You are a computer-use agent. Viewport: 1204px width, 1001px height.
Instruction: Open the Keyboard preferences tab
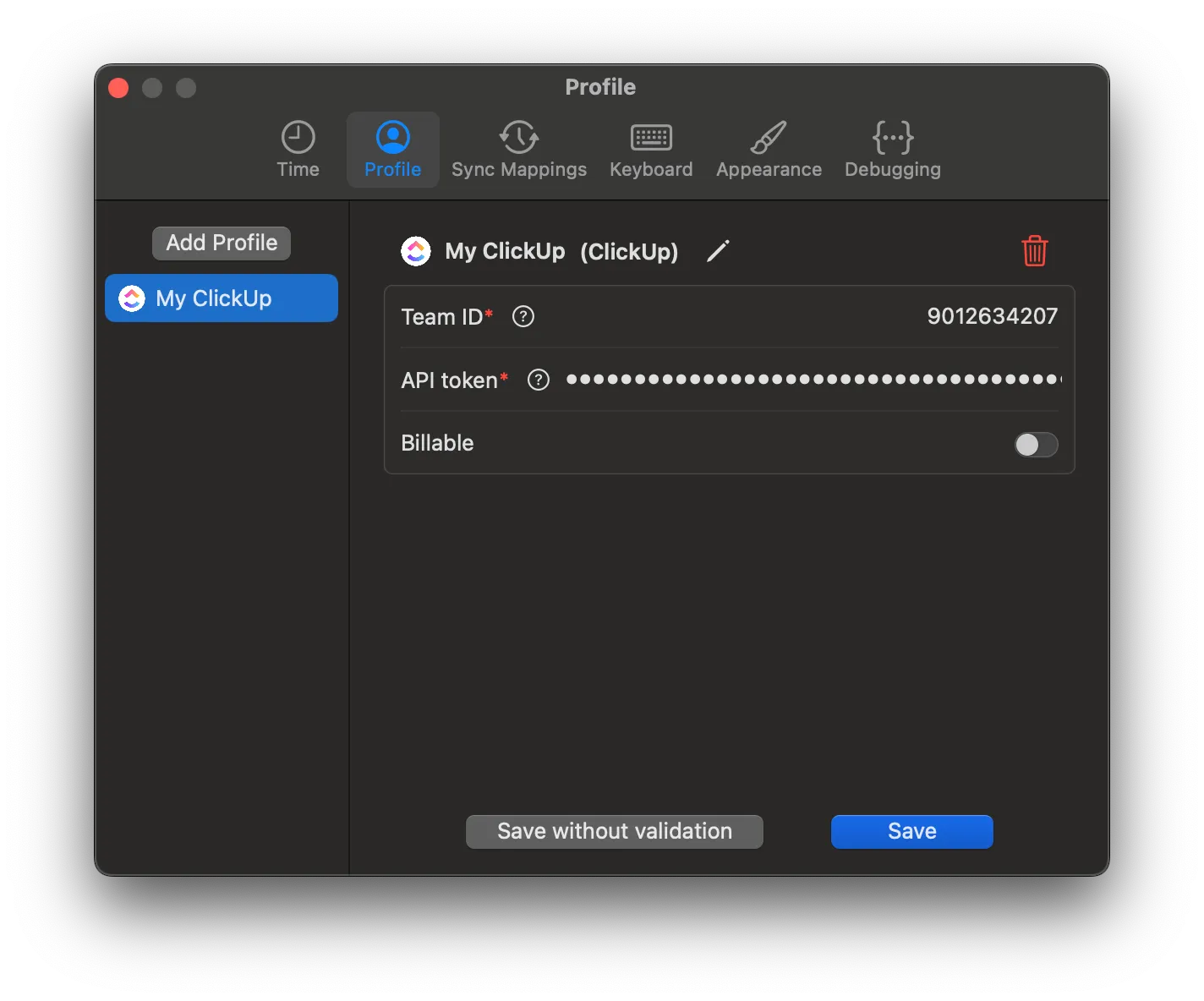(x=651, y=150)
